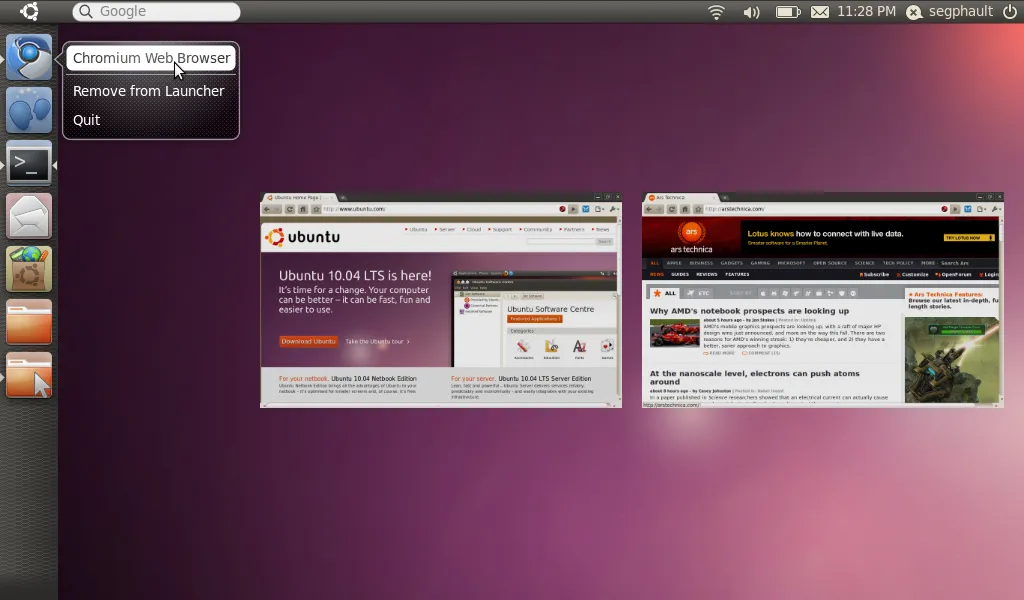Click the blue footprints launcher icon below Chromium
1024x600 pixels.
[x=29, y=110]
